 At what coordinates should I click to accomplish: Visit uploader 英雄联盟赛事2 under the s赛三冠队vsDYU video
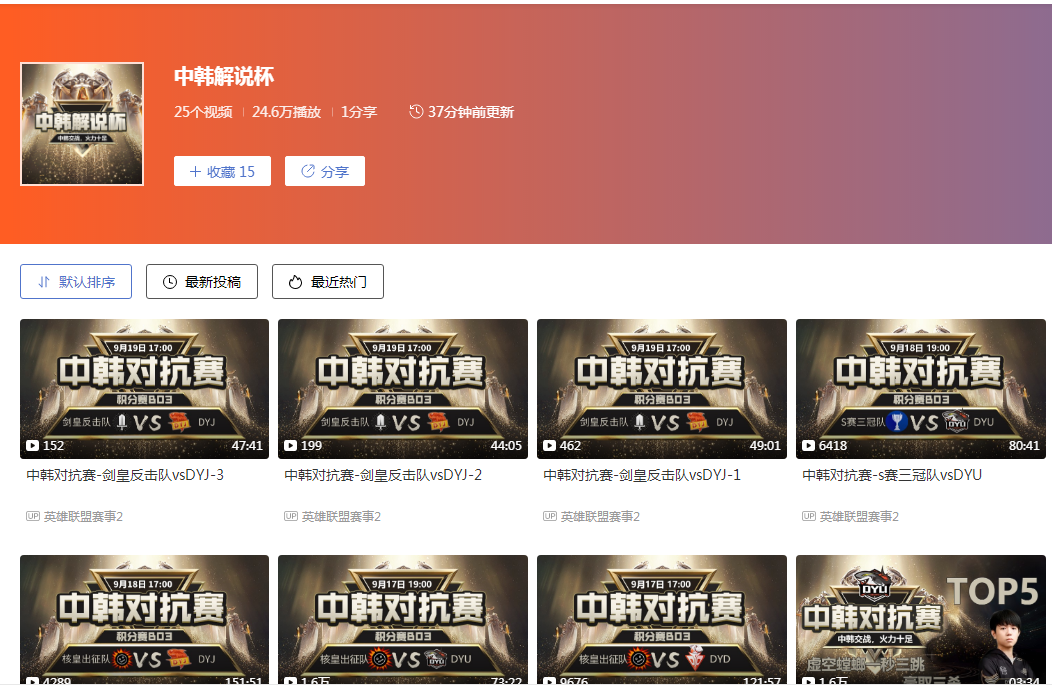tap(859, 517)
